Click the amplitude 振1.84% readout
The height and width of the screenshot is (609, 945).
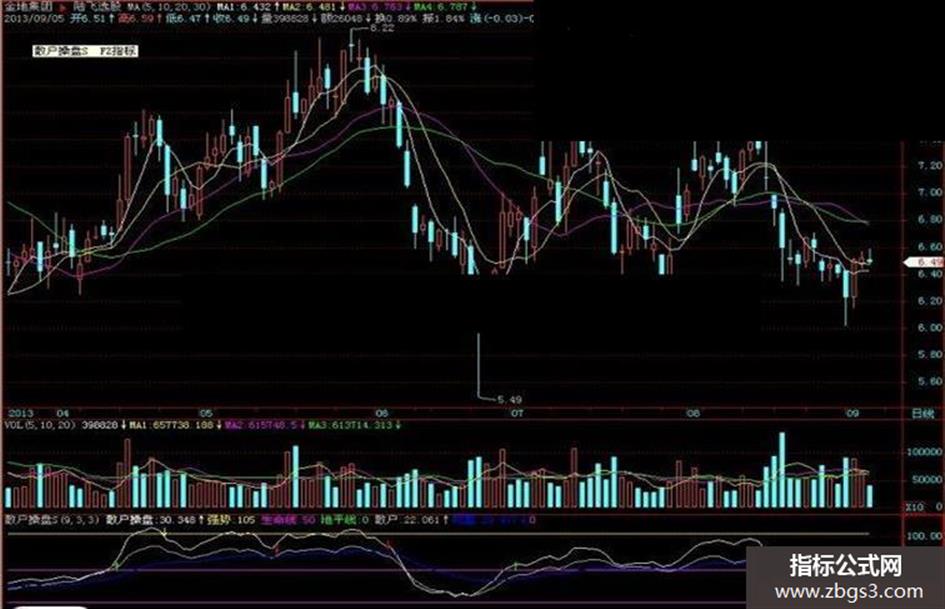444,19
